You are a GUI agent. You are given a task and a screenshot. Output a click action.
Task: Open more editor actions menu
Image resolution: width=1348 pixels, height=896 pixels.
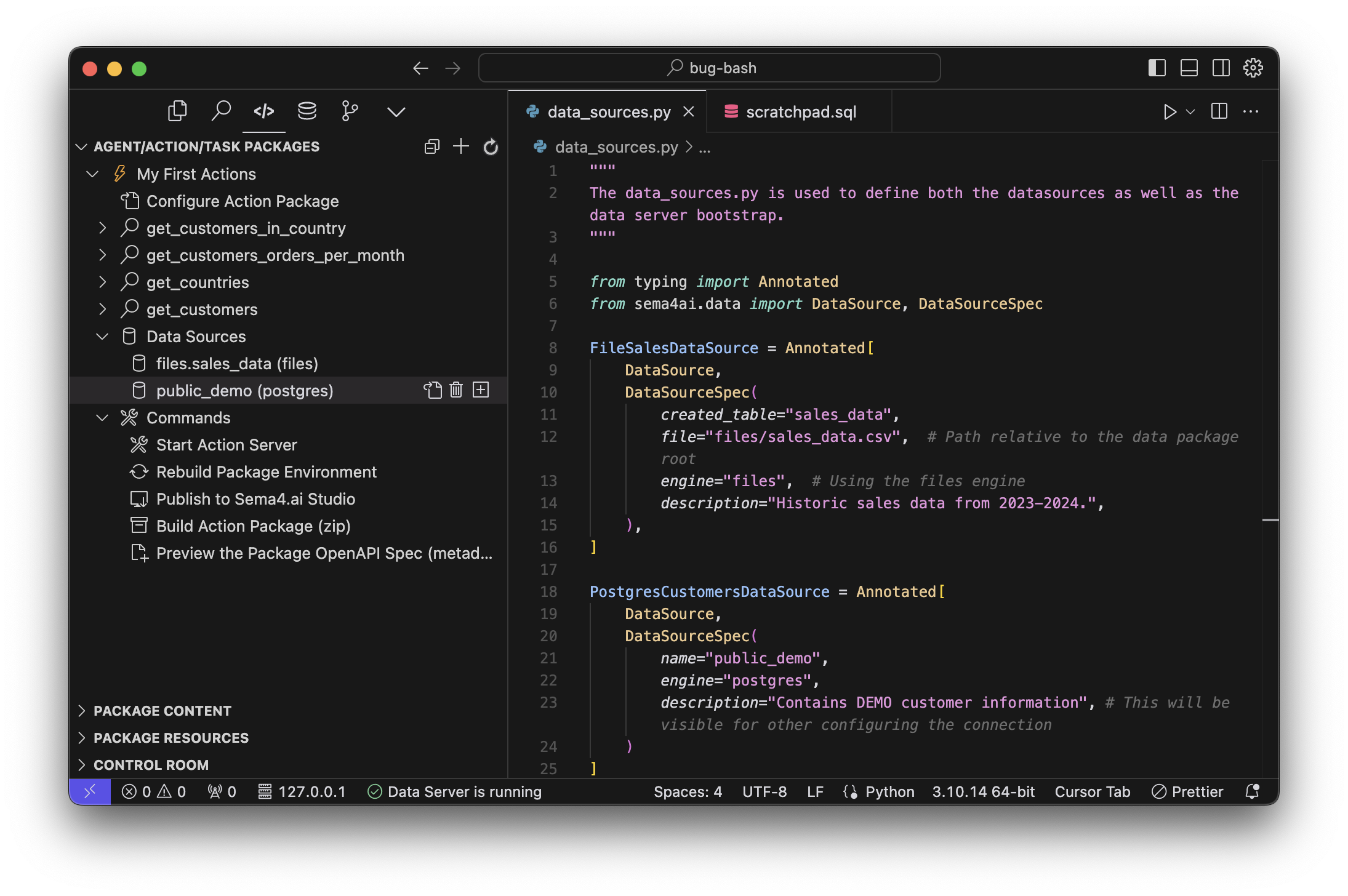1251,111
